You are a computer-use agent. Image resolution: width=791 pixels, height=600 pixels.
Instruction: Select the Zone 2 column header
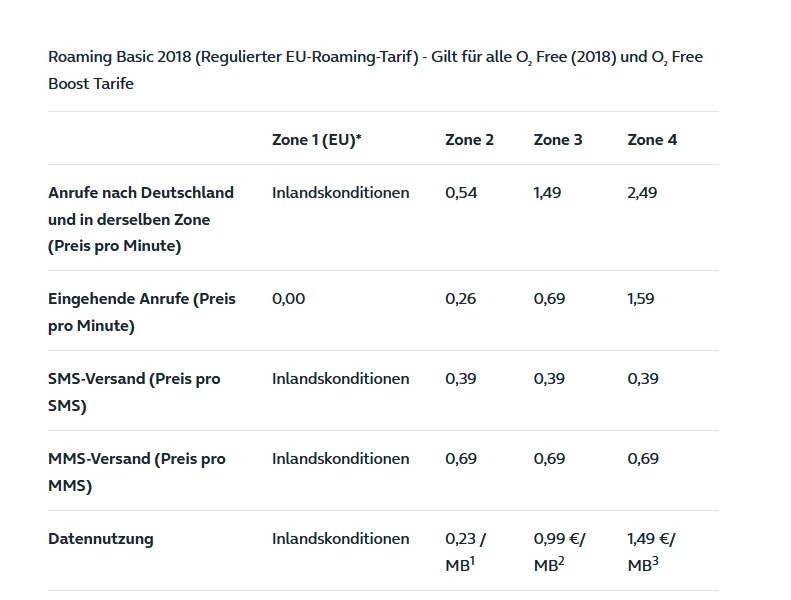[x=469, y=140]
